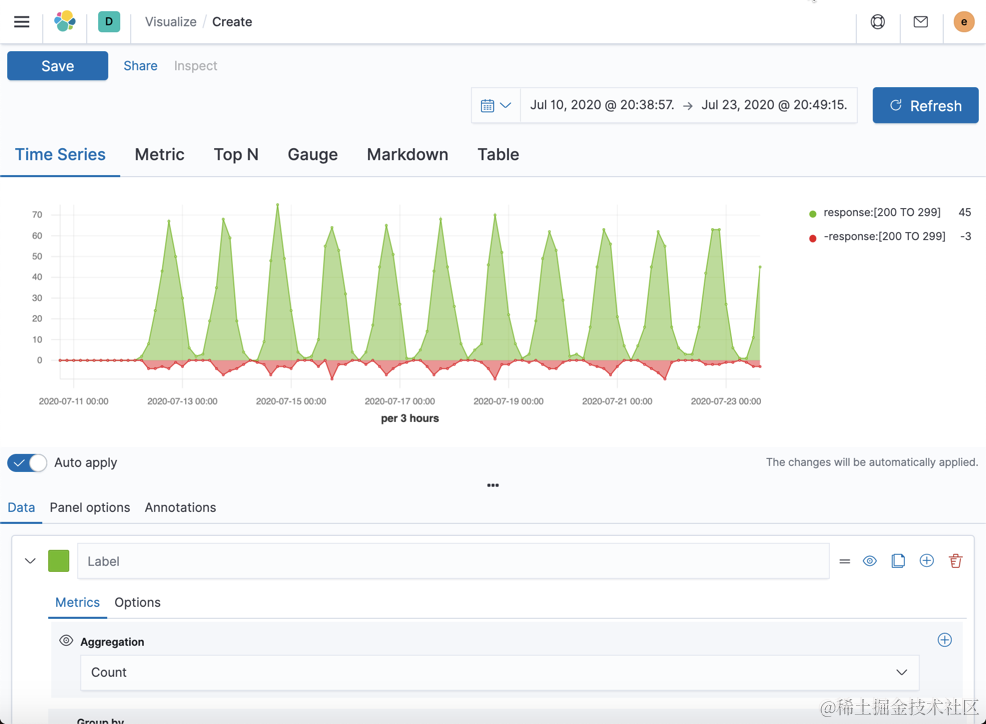Select the Time Series tab
Viewport: 986px width, 724px height.
point(60,155)
